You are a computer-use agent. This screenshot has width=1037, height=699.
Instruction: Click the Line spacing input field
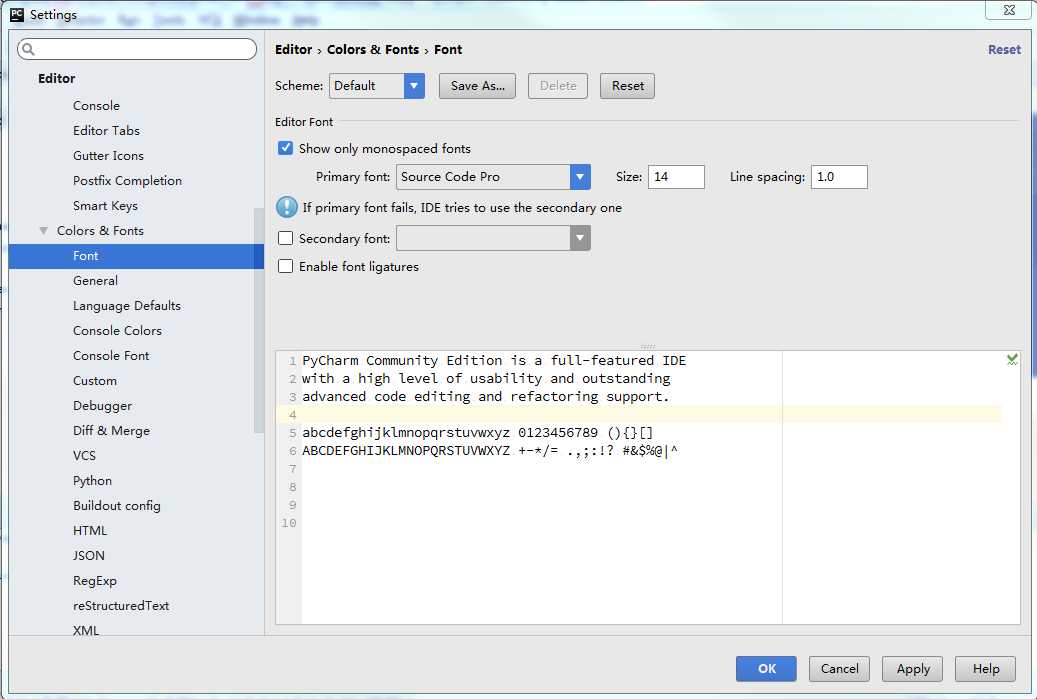tap(839, 177)
